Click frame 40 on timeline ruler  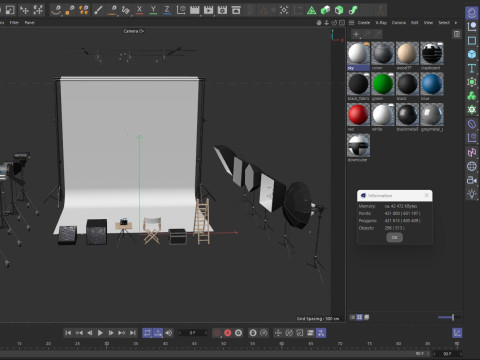click(165, 344)
